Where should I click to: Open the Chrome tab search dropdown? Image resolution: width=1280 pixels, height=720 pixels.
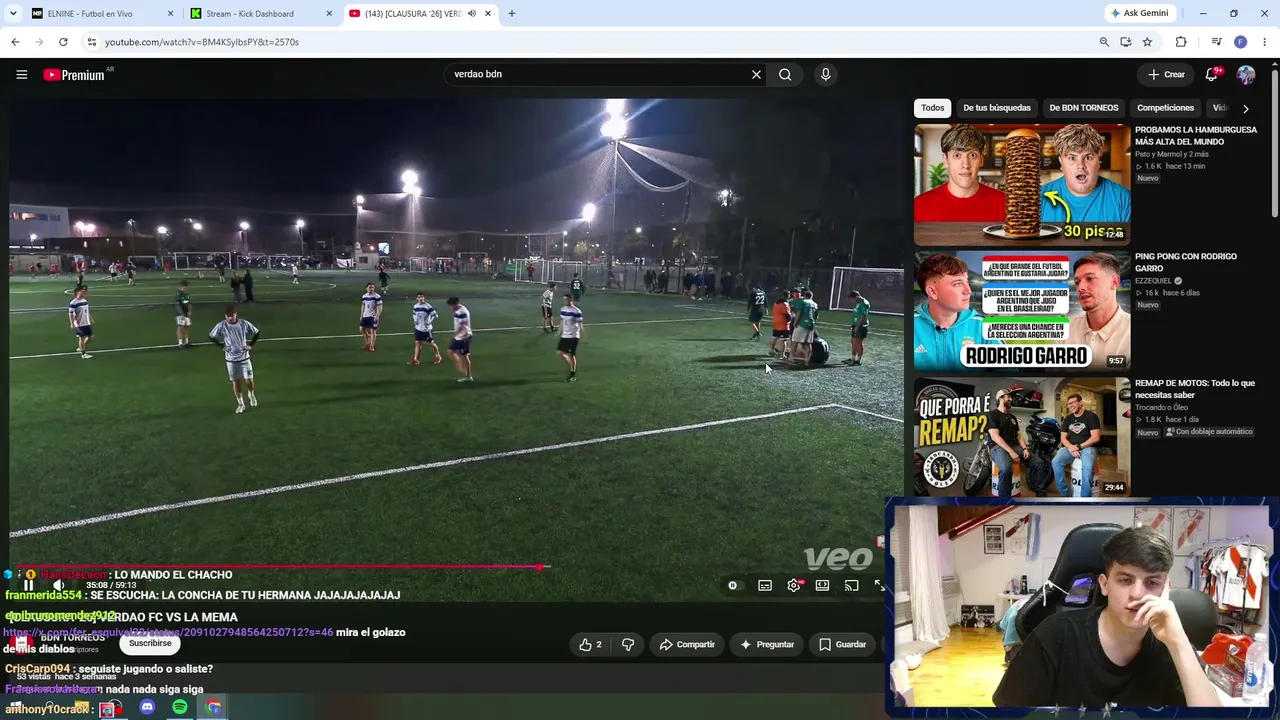pyautogui.click(x=13, y=14)
